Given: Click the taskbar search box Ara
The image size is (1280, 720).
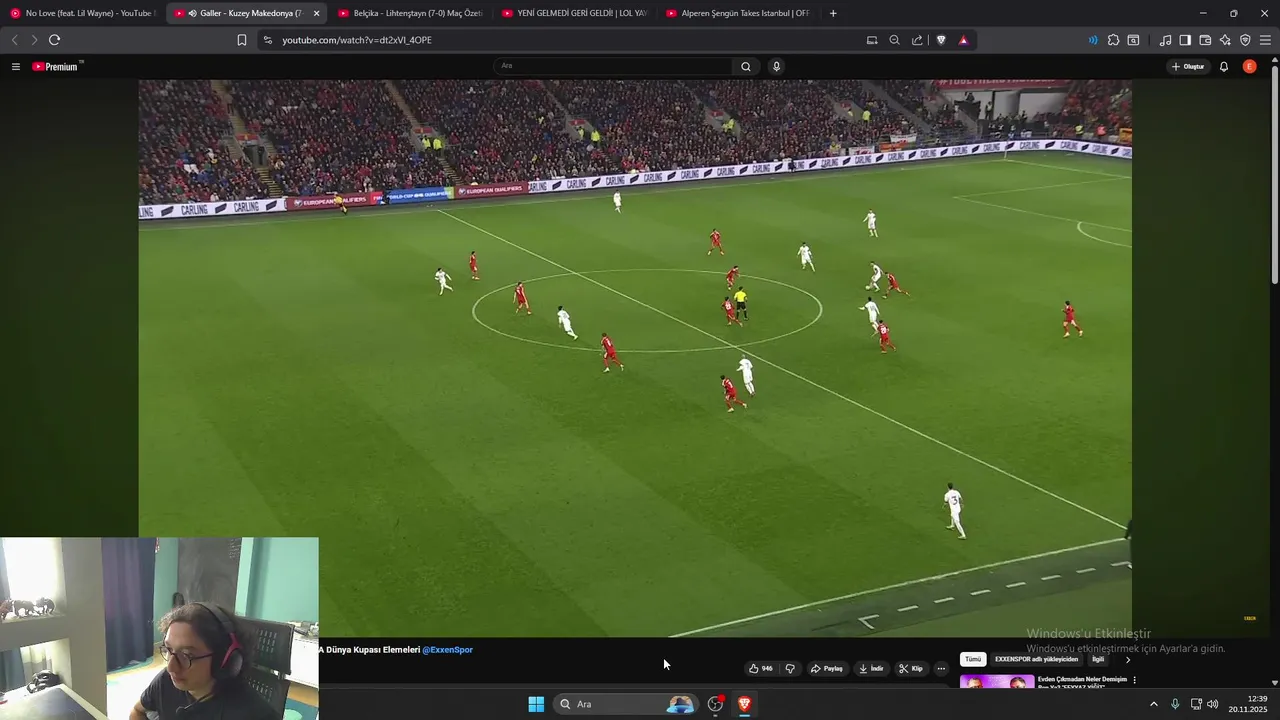Looking at the screenshot, I should click(626, 704).
